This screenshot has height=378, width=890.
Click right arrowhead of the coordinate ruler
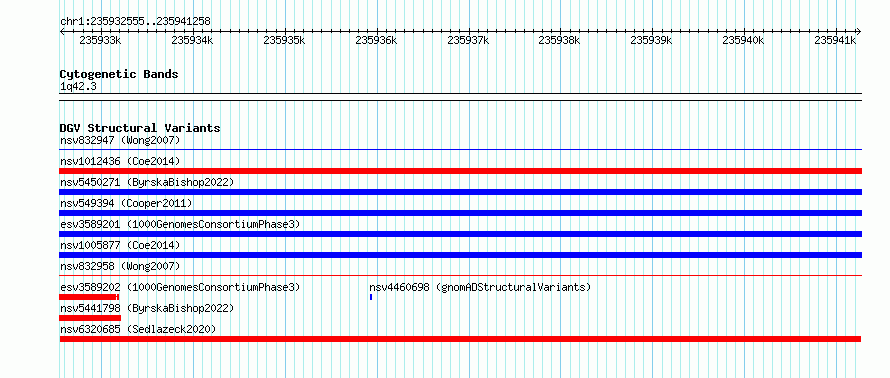pyautogui.click(x=858, y=31)
